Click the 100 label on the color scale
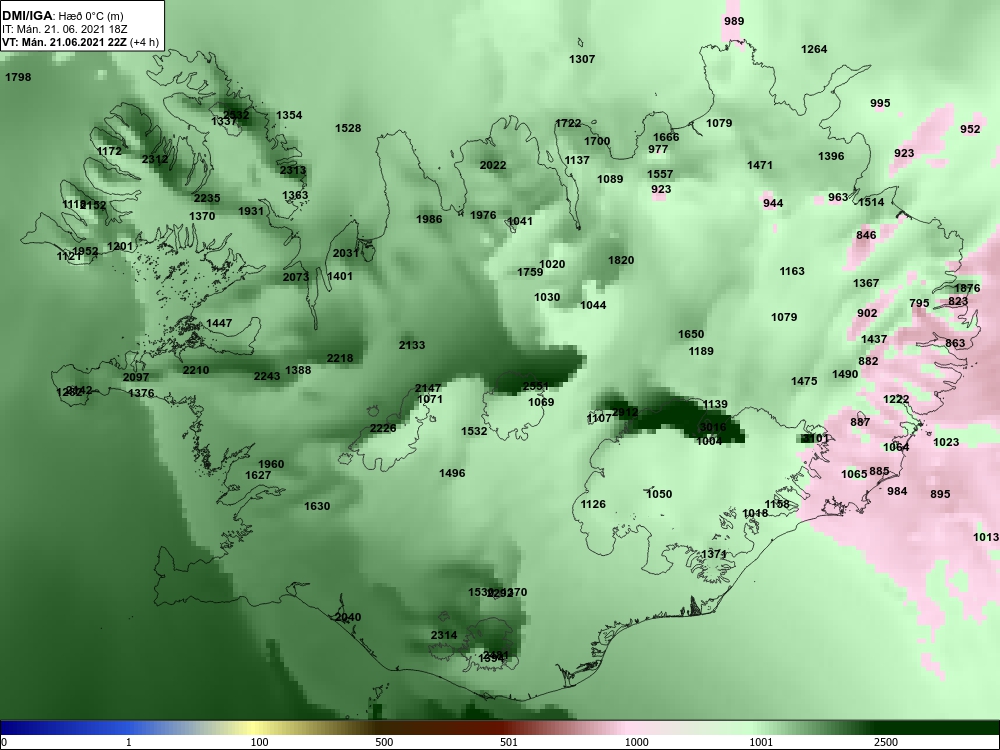 pos(259,742)
